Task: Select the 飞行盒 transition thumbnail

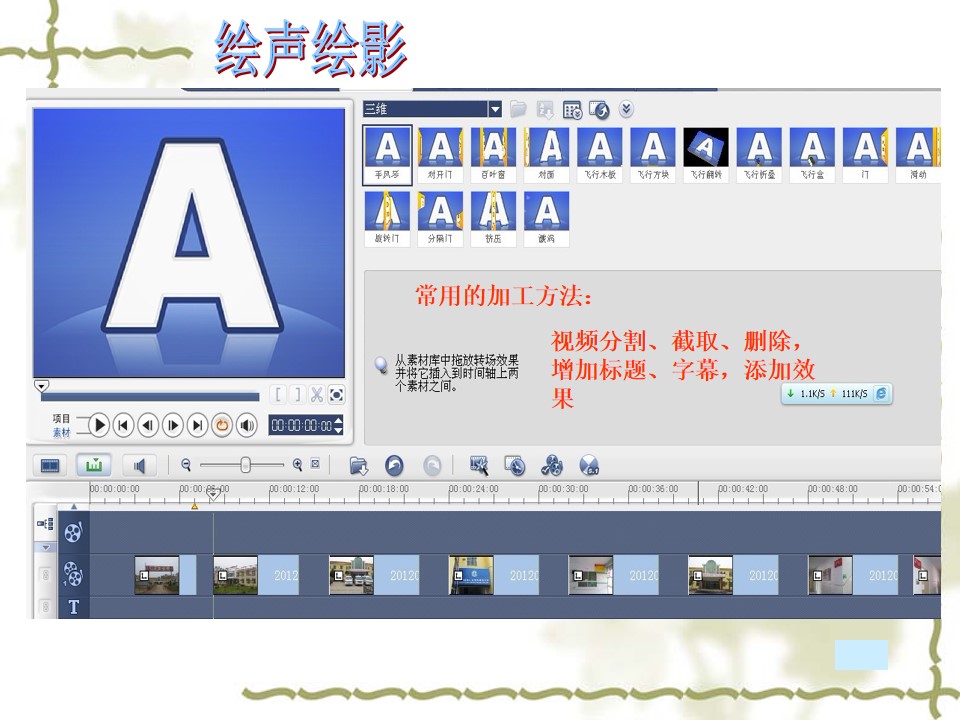Action: click(x=812, y=154)
